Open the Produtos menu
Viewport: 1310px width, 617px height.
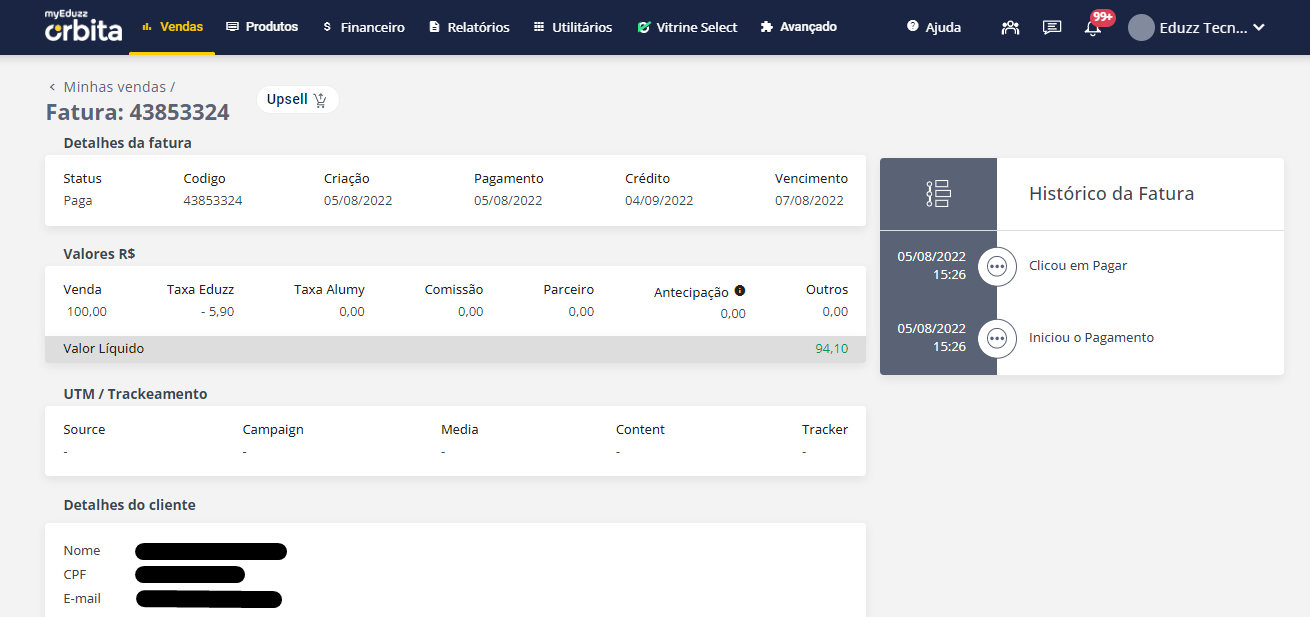click(x=262, y=27)
